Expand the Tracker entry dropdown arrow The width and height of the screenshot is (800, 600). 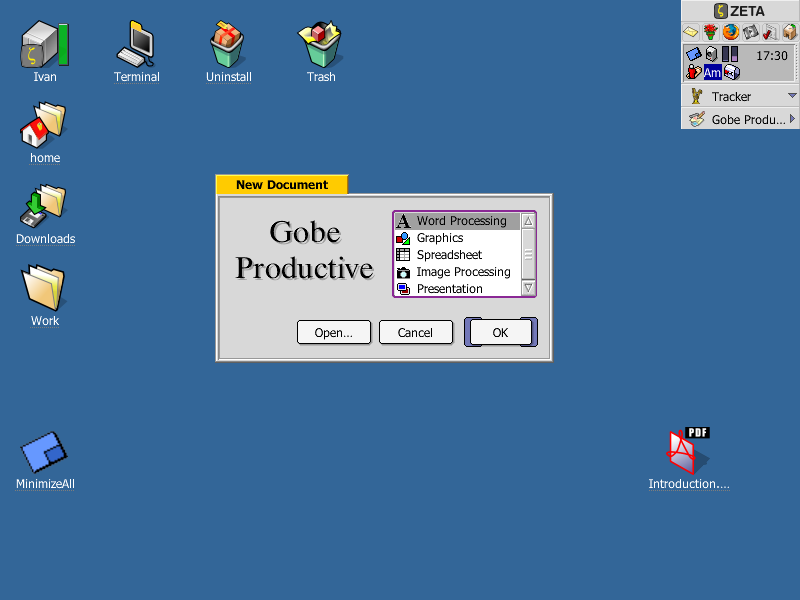click(x=792, y=95)
